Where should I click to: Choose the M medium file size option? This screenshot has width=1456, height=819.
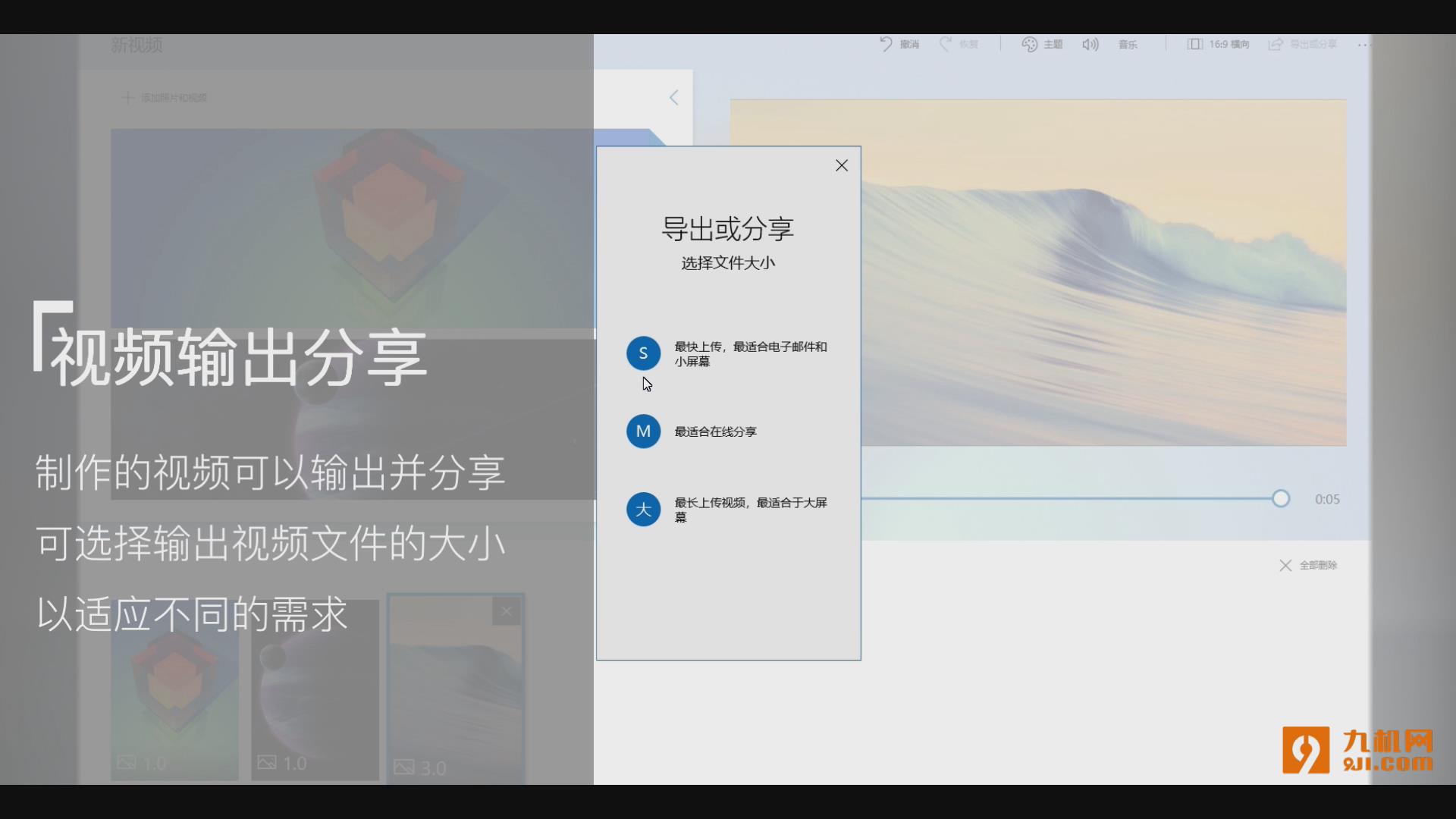(x=643, y=431)
